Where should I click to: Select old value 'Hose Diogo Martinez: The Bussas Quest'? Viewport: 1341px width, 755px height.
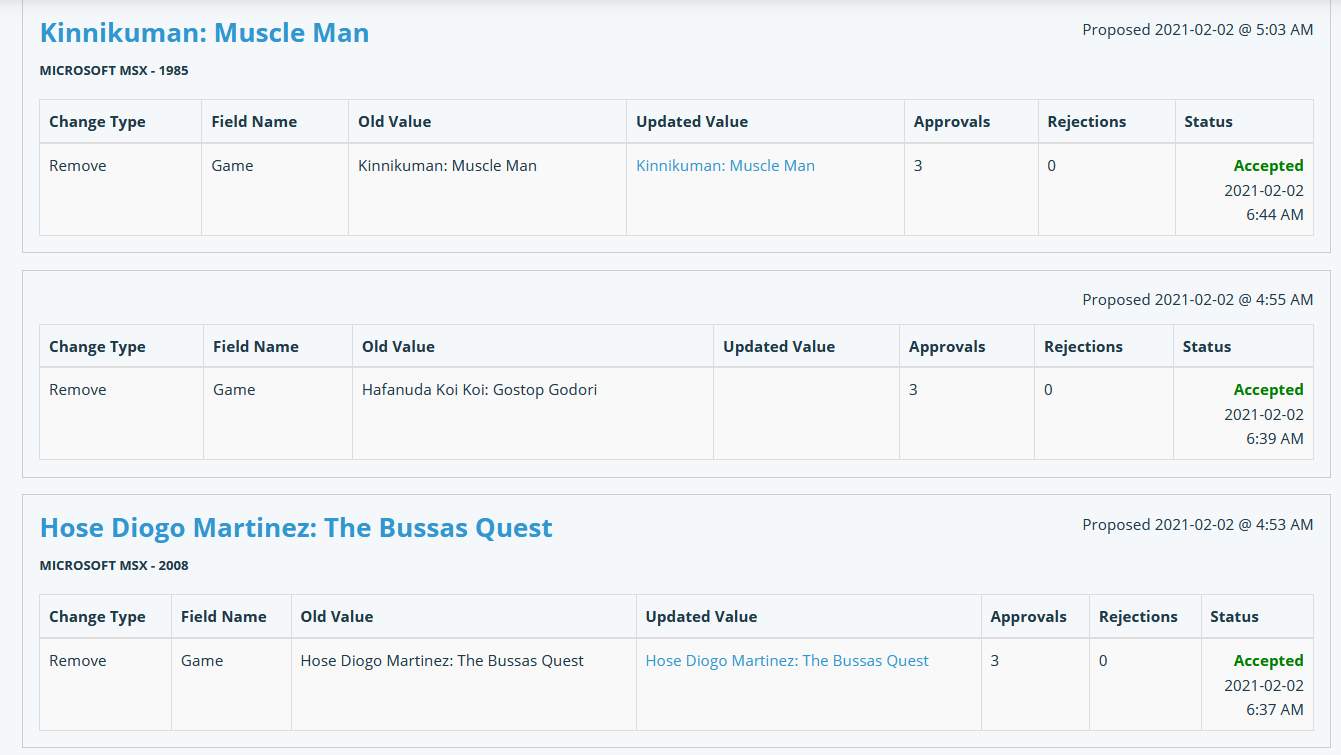(x=442, y=661)
